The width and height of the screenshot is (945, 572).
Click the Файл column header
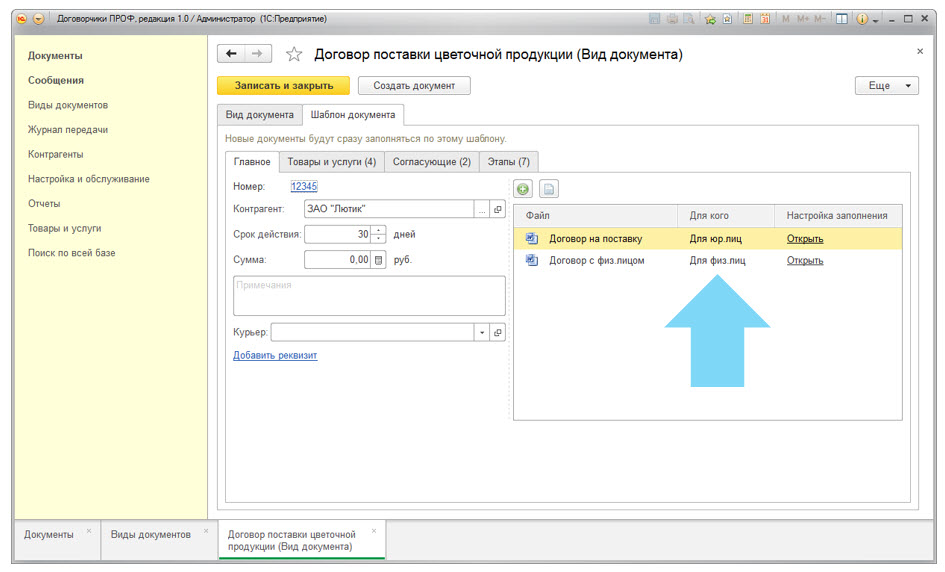click(595, 215)
